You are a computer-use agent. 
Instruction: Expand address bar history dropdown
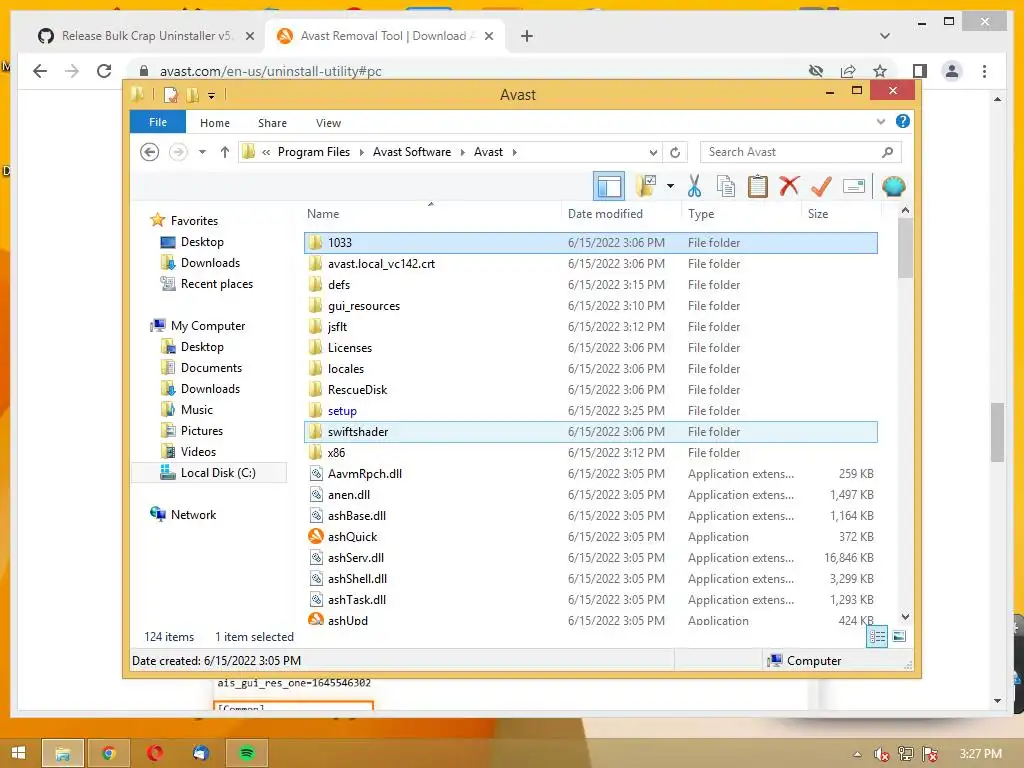(653, 152)
